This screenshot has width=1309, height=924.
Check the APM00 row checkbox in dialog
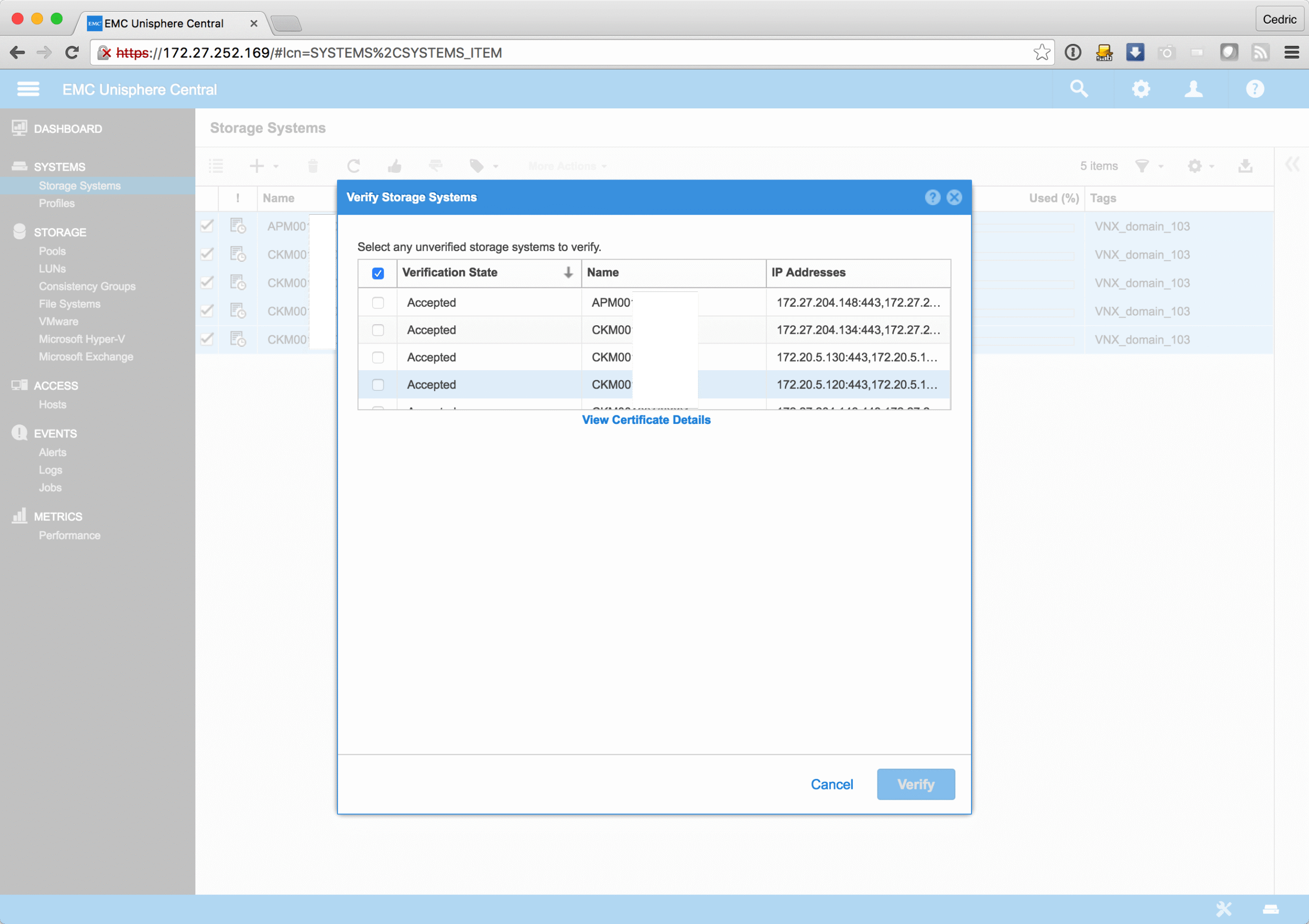point(377,303)
